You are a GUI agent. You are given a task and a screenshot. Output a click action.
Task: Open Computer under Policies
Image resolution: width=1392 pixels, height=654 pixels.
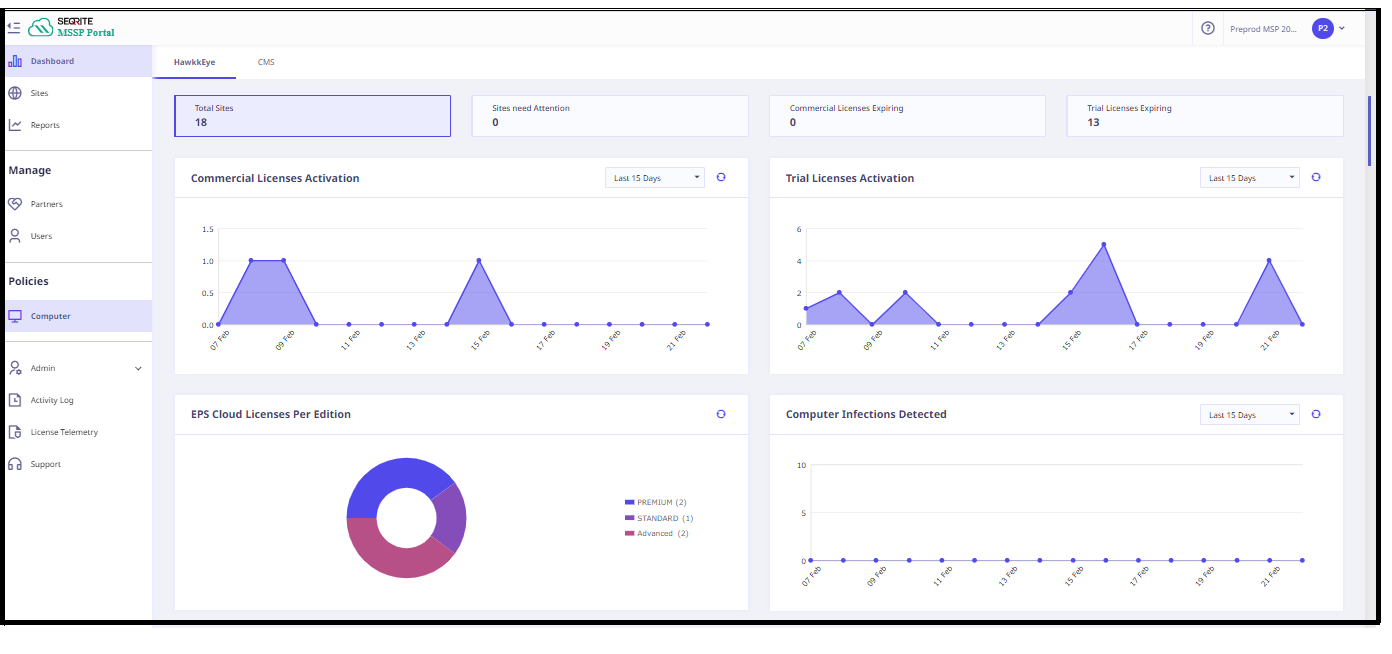click(76, 316)
